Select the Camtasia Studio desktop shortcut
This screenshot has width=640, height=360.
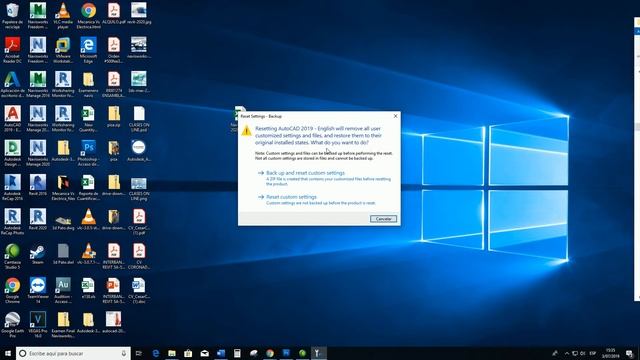[13, 256]
